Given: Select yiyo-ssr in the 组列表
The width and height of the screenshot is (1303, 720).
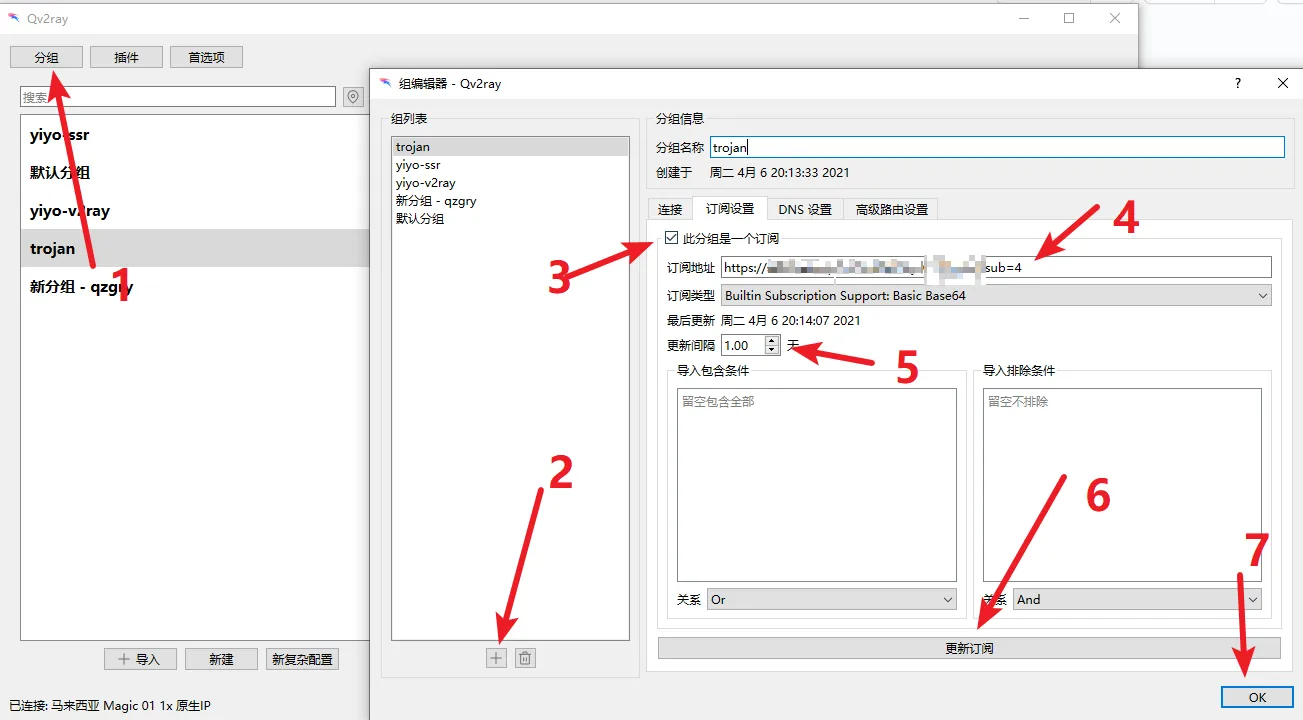Looking at the screenshot, I should [511, 165].
